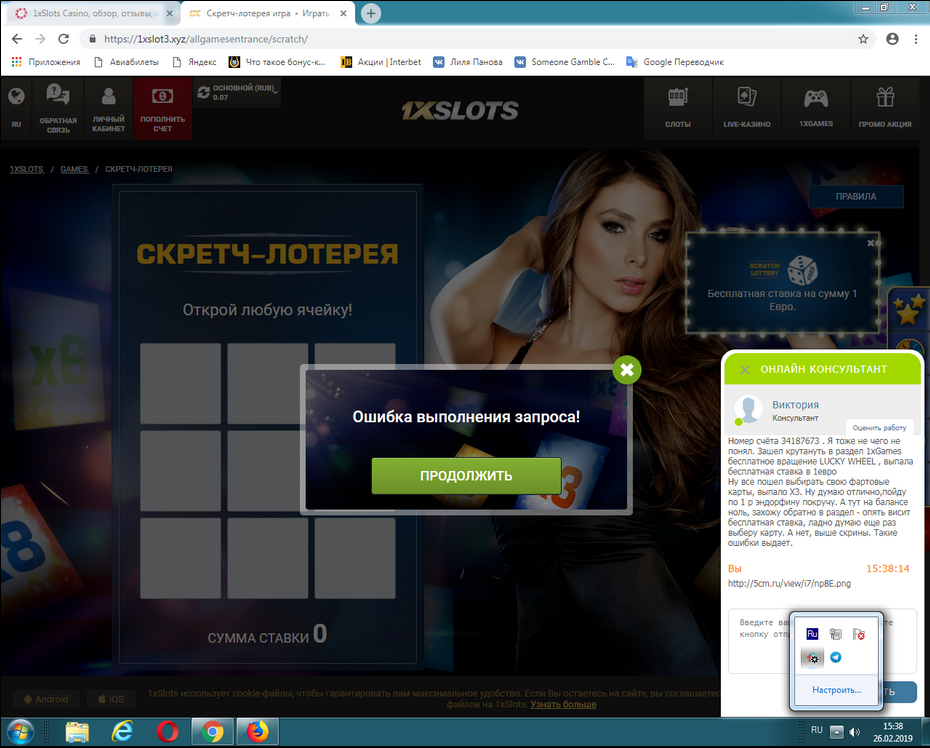Show hidden tray icons arrow
930x748 pixels.
(x=836, y=732)
